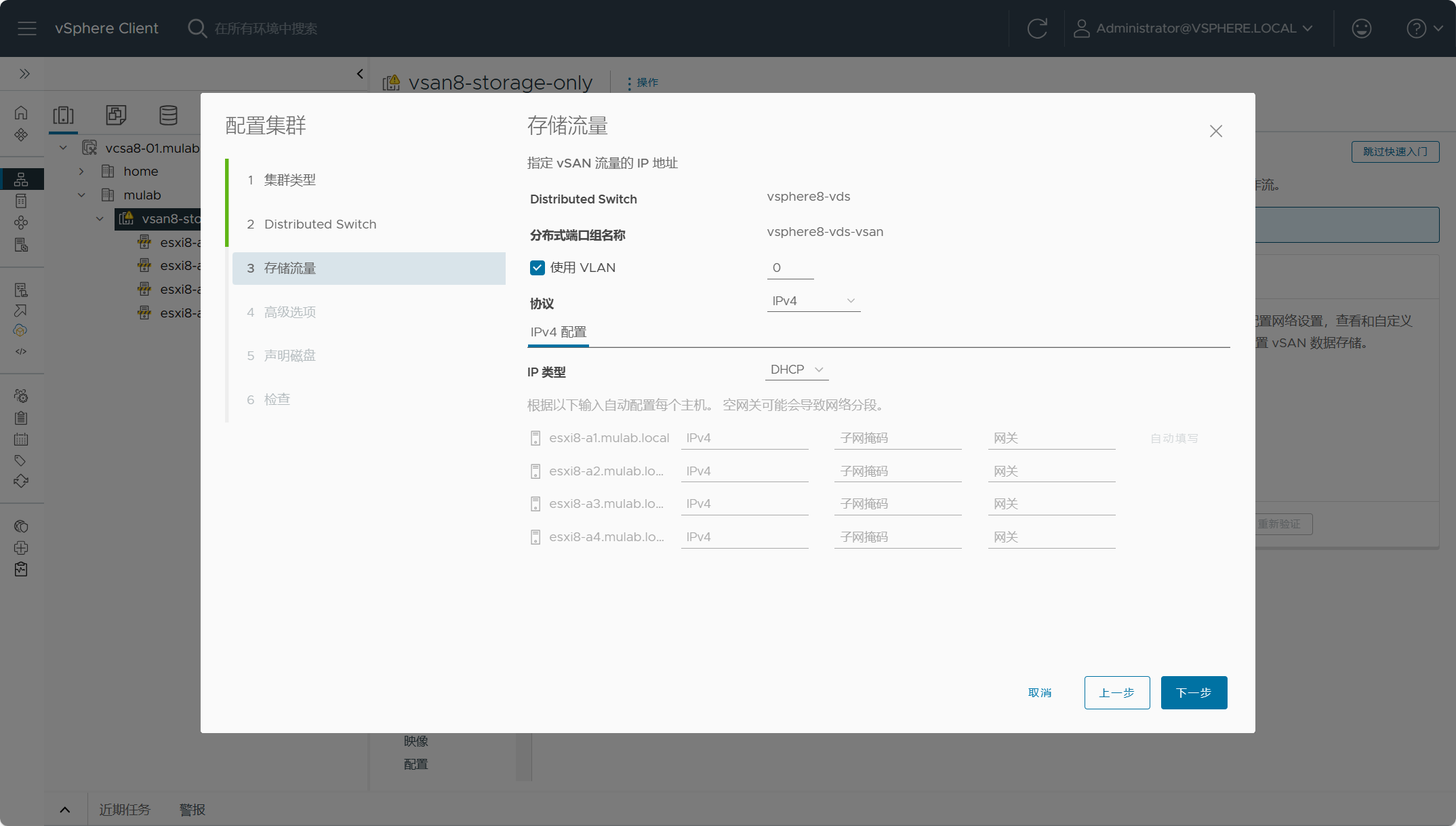
Task: Open the 近期任务 tab
Action: (x=125, y=810)
